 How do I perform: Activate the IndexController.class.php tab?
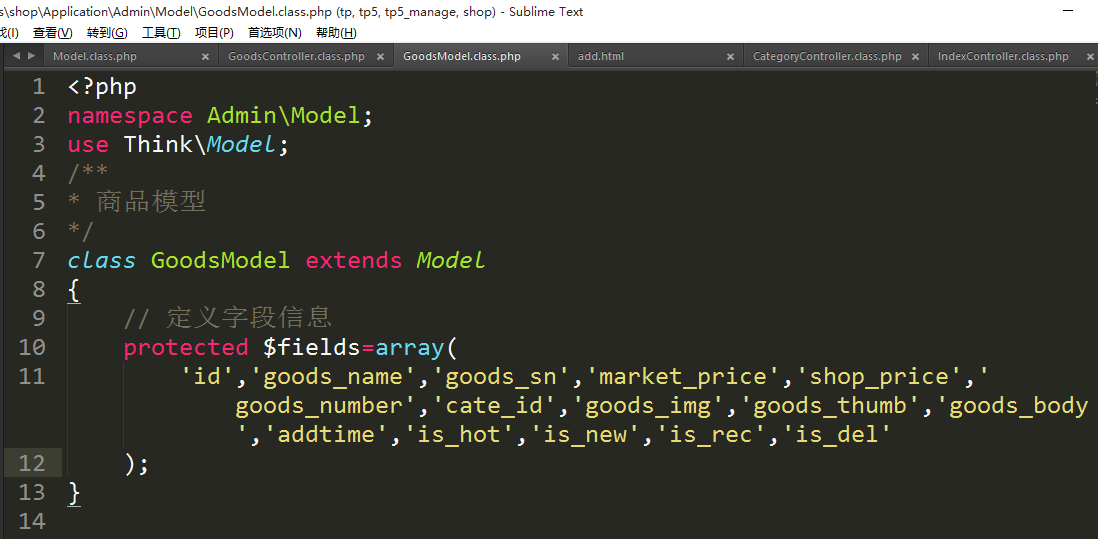point(1003,57)
